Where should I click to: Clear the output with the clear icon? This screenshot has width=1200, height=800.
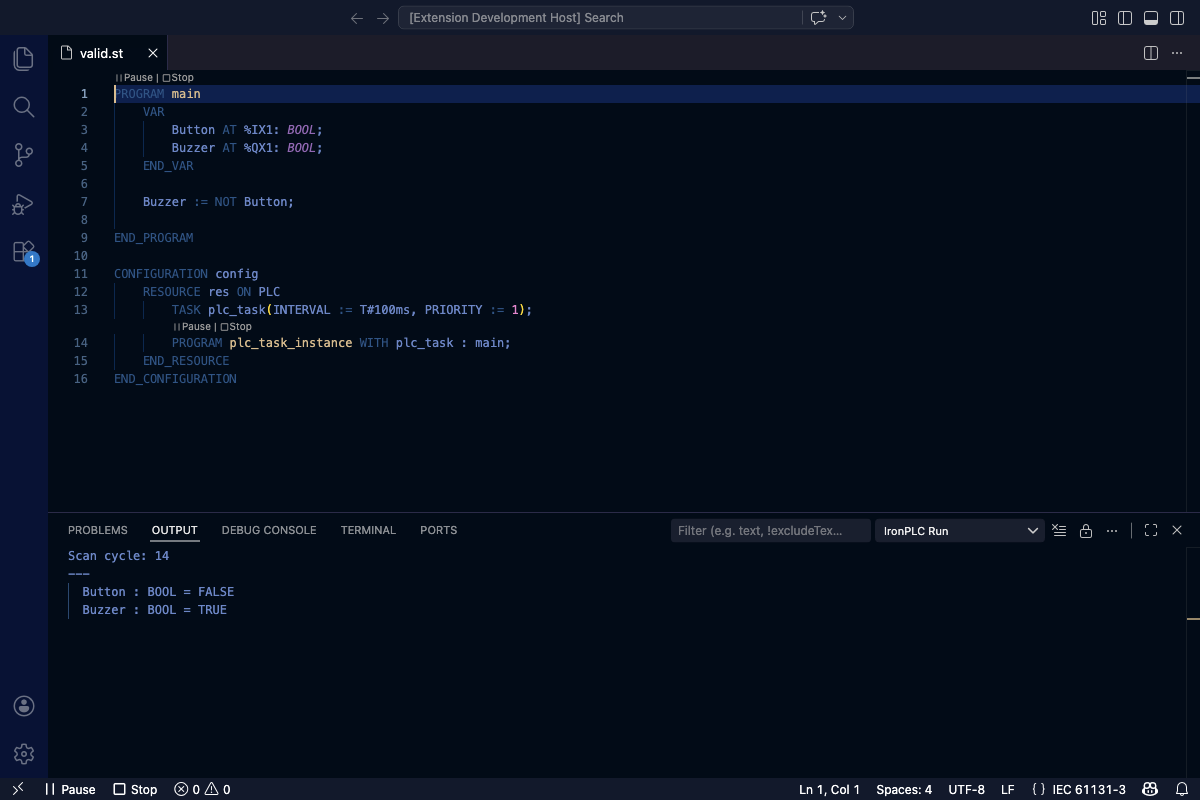pyautogui.click(x=1060, y=531)
